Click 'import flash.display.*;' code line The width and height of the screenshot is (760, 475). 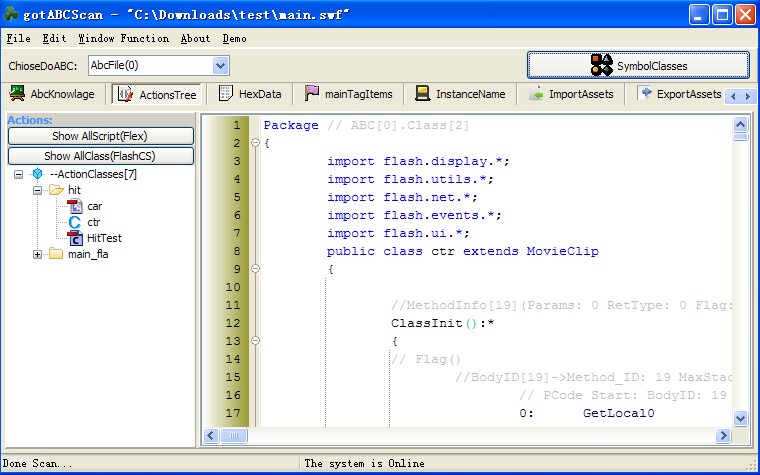tap(418, 161)
